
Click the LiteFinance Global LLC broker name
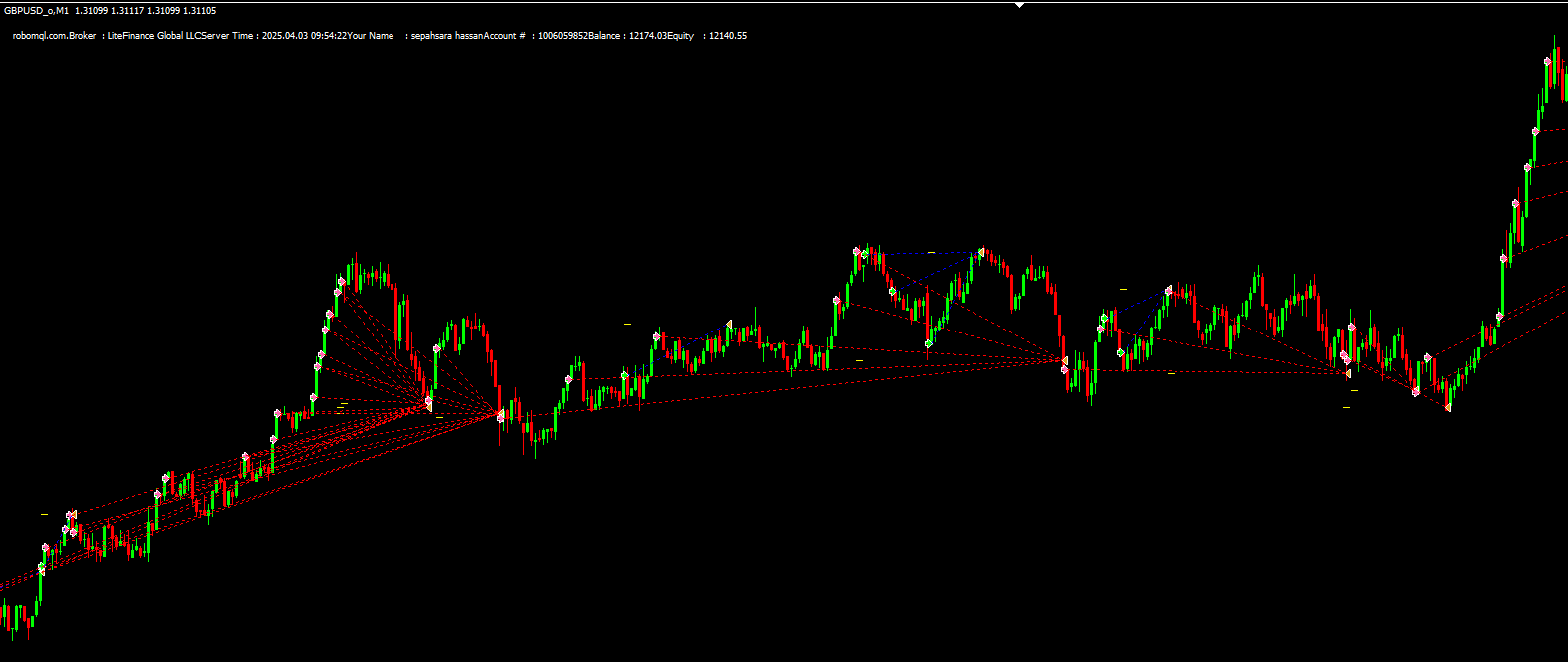tap(154, 36)
